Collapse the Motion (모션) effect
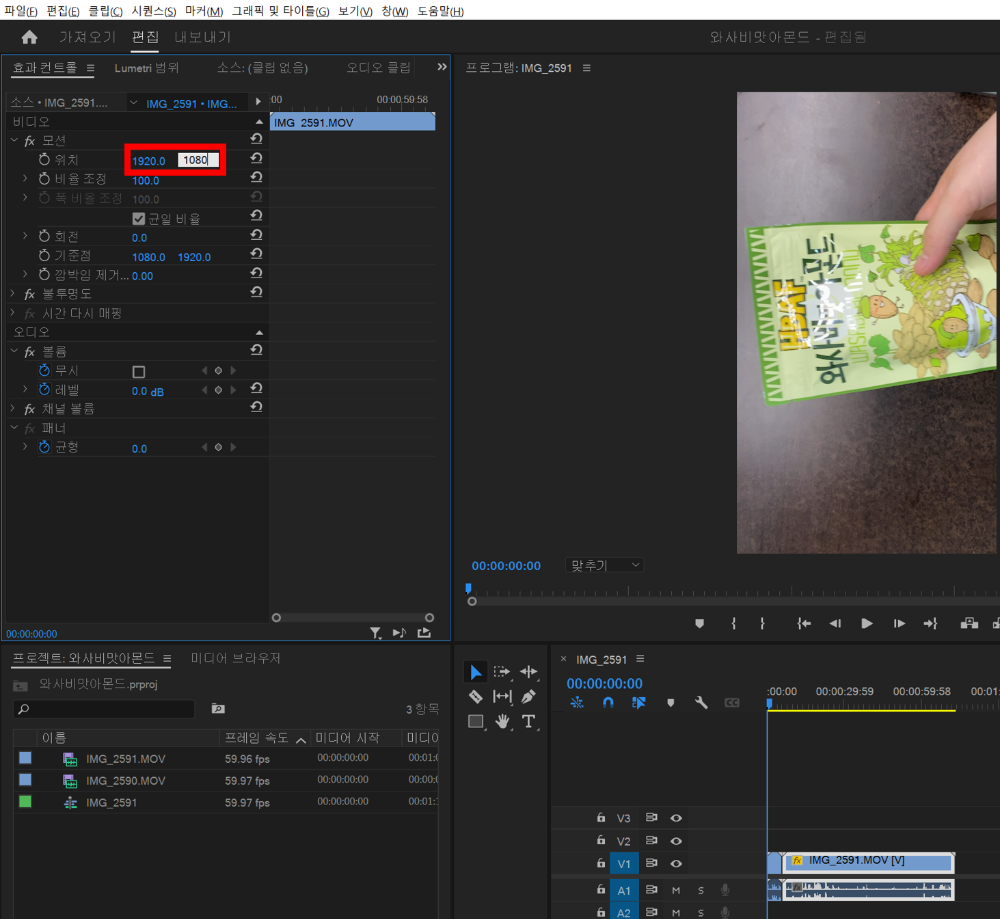The width and height of the screenshot is (1000, 919). 14,140
